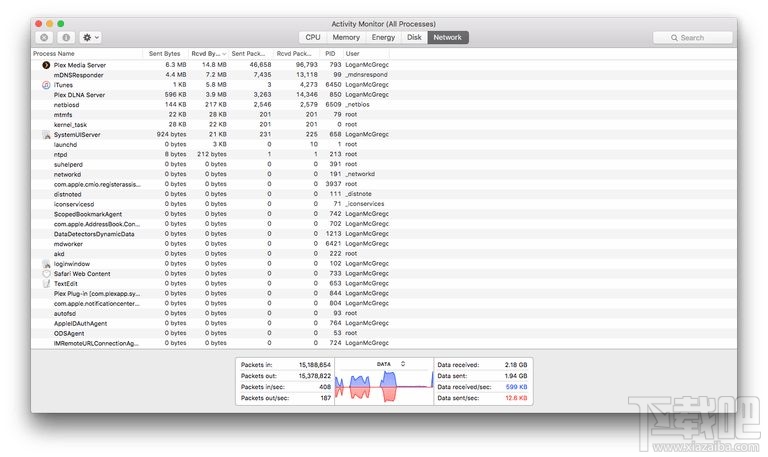Select the SystemUIServer process row
This screenshot has width=768, height=457.
[384, 134]
